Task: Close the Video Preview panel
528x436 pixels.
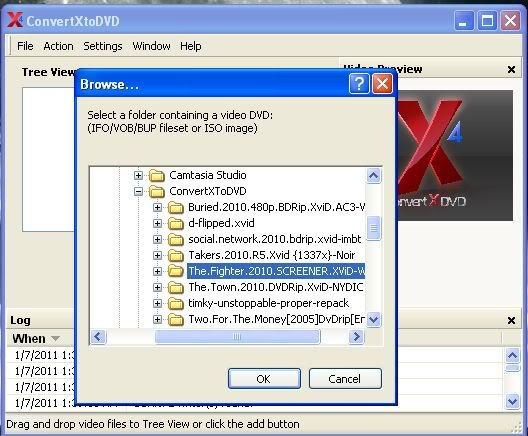Action: 511,70
